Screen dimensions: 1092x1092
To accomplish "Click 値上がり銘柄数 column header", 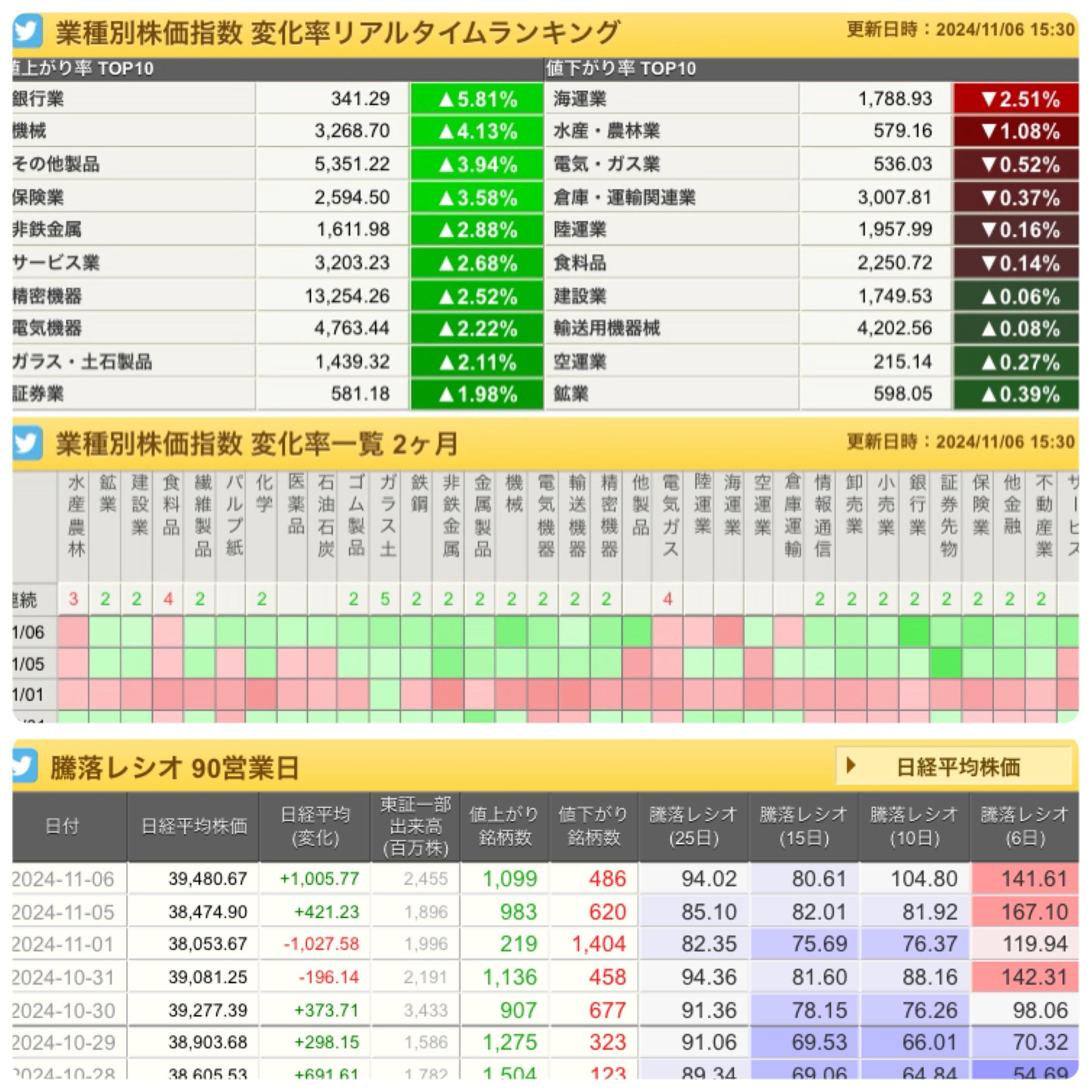I will [504, 827].
